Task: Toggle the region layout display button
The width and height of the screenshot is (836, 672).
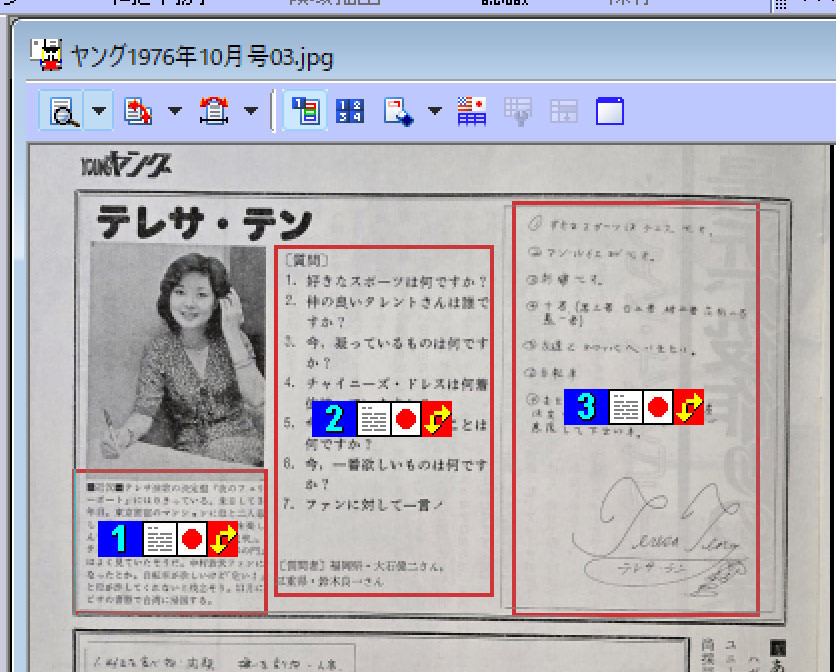Action: (305, 111)
